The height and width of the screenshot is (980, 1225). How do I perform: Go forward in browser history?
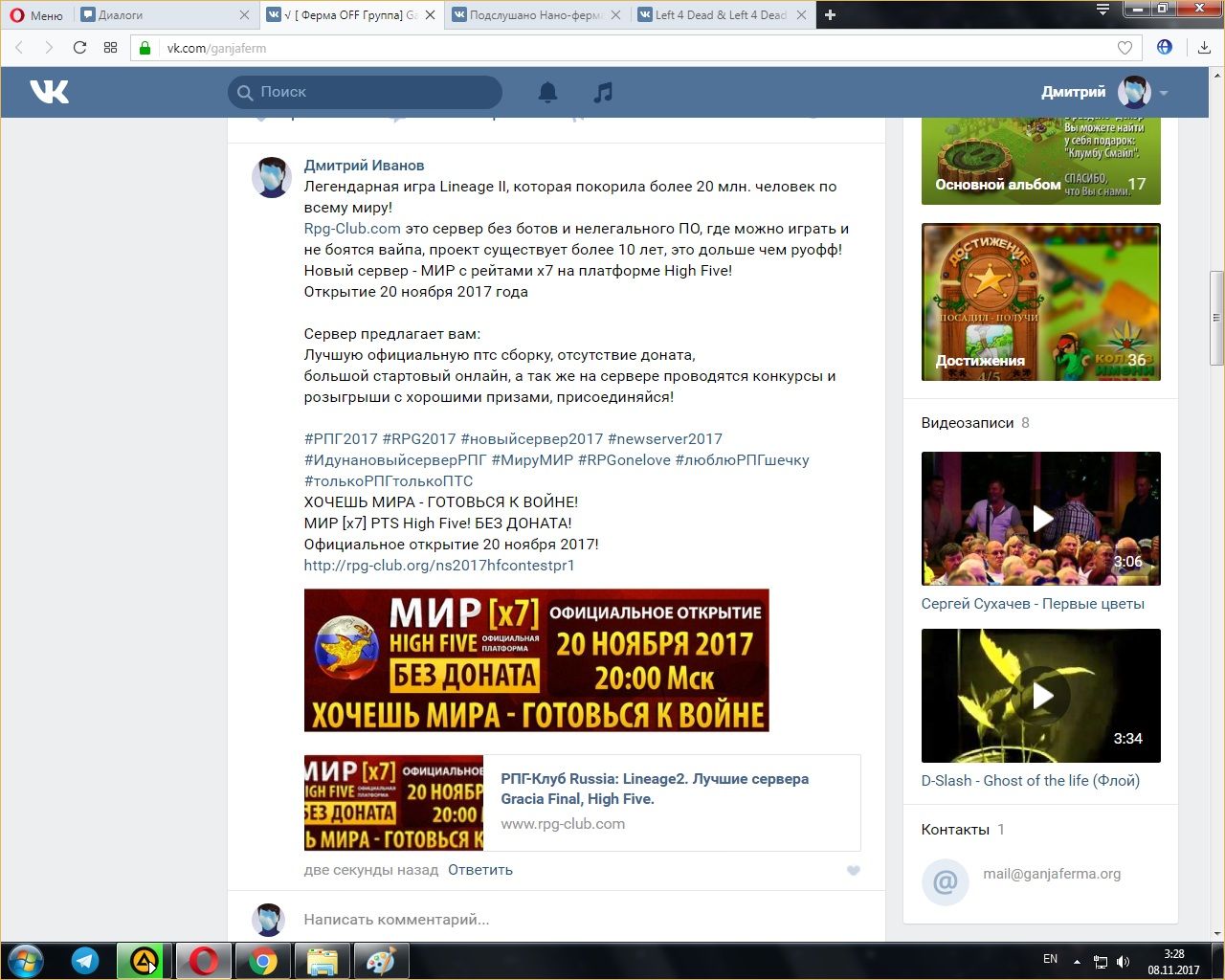pos(49,48)
